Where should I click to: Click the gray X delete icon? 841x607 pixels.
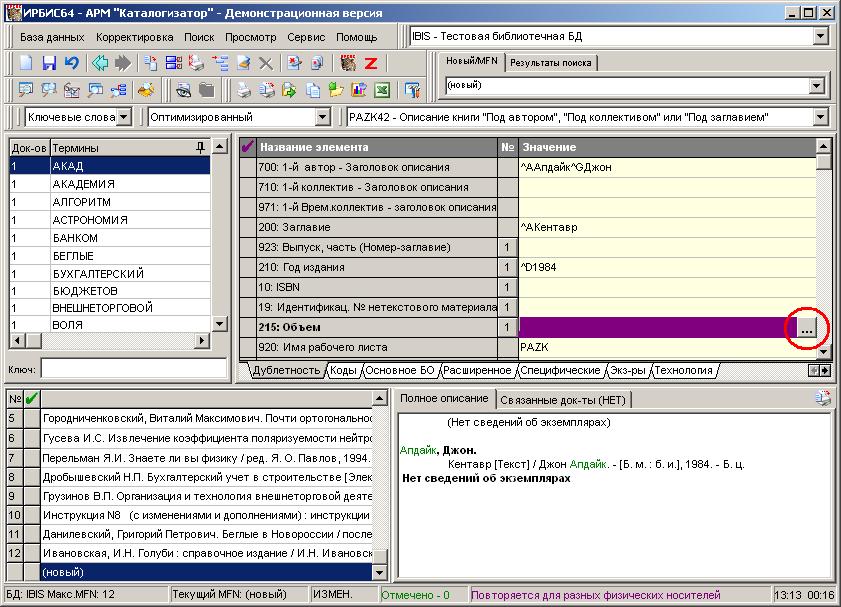coord(266,63)
